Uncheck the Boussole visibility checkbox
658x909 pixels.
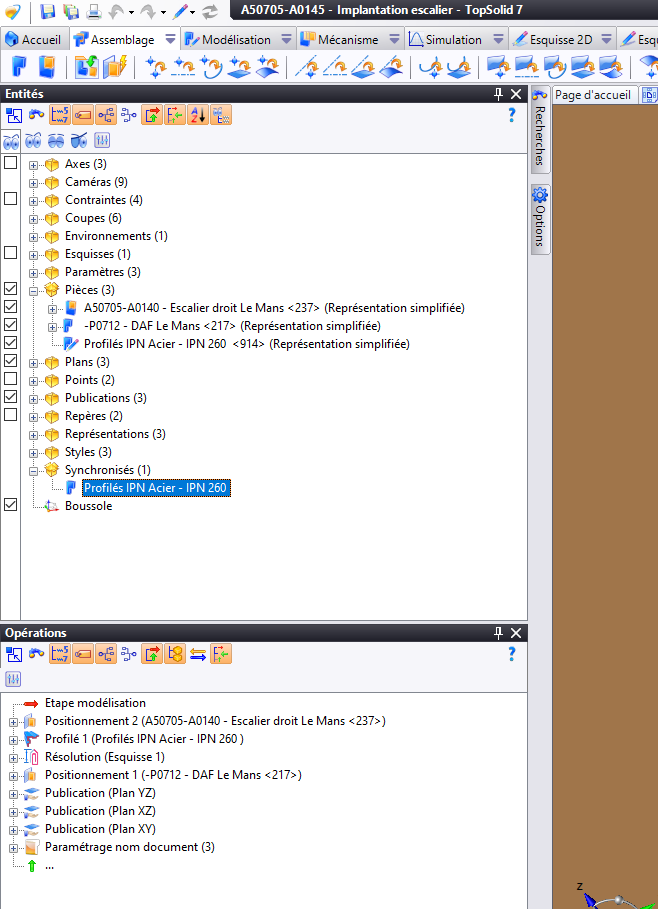click(10, 504)
